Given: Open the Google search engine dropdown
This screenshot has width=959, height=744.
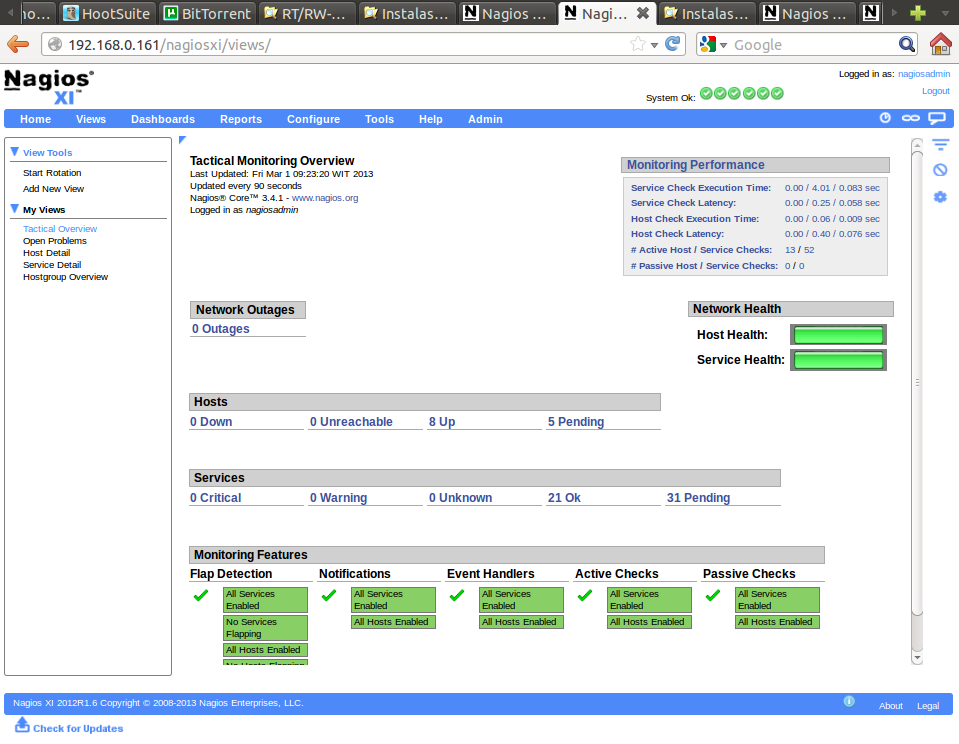Looking at the screenshot, I should click(711, 45).
